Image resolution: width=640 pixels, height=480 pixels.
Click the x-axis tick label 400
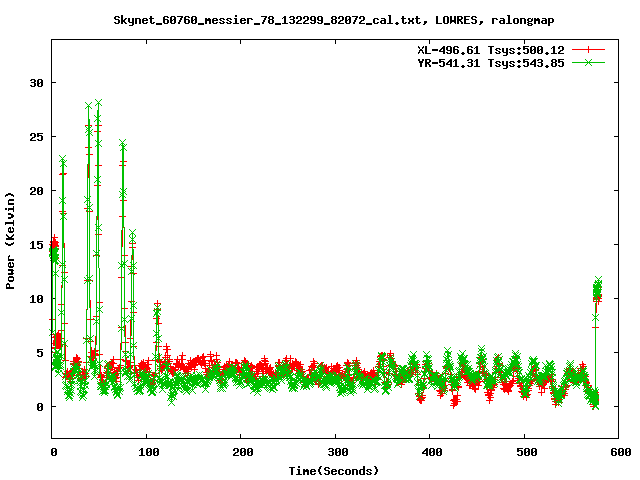coord(432,452)
